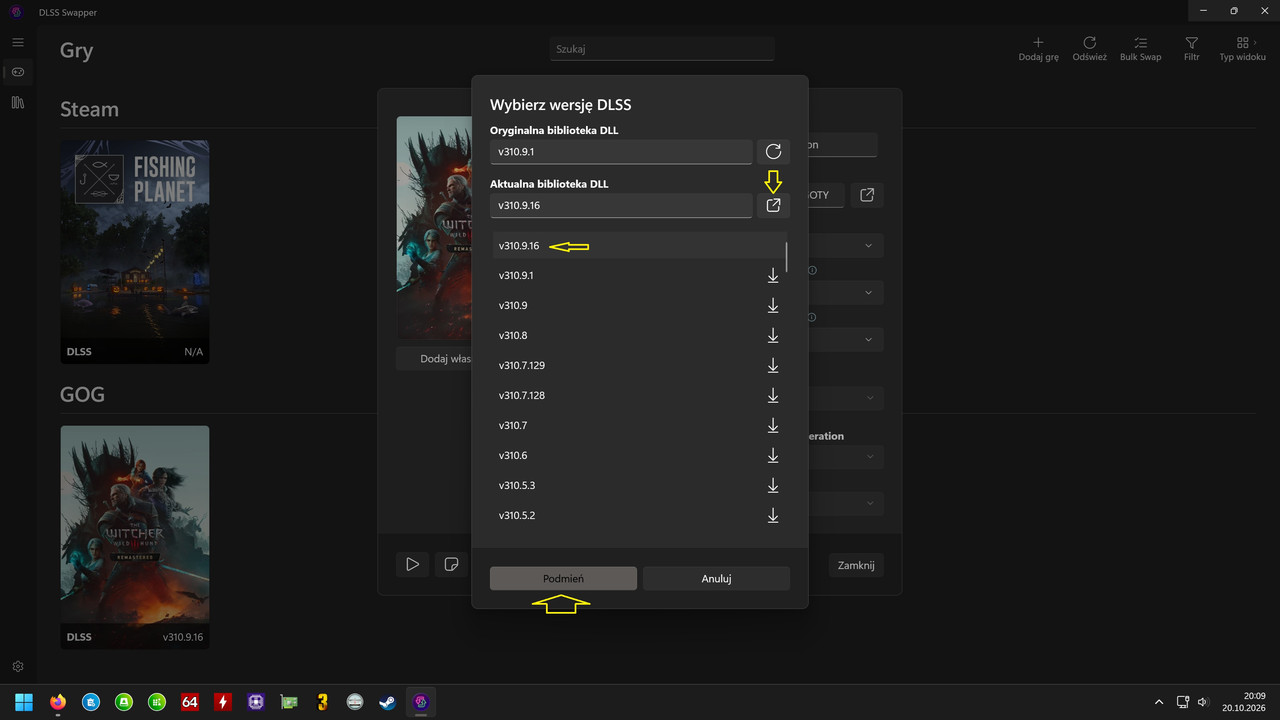The height and width of the screenshot is (720, 1280).
Task: Open Steam from the taskbar
Action: click(387, 702)
